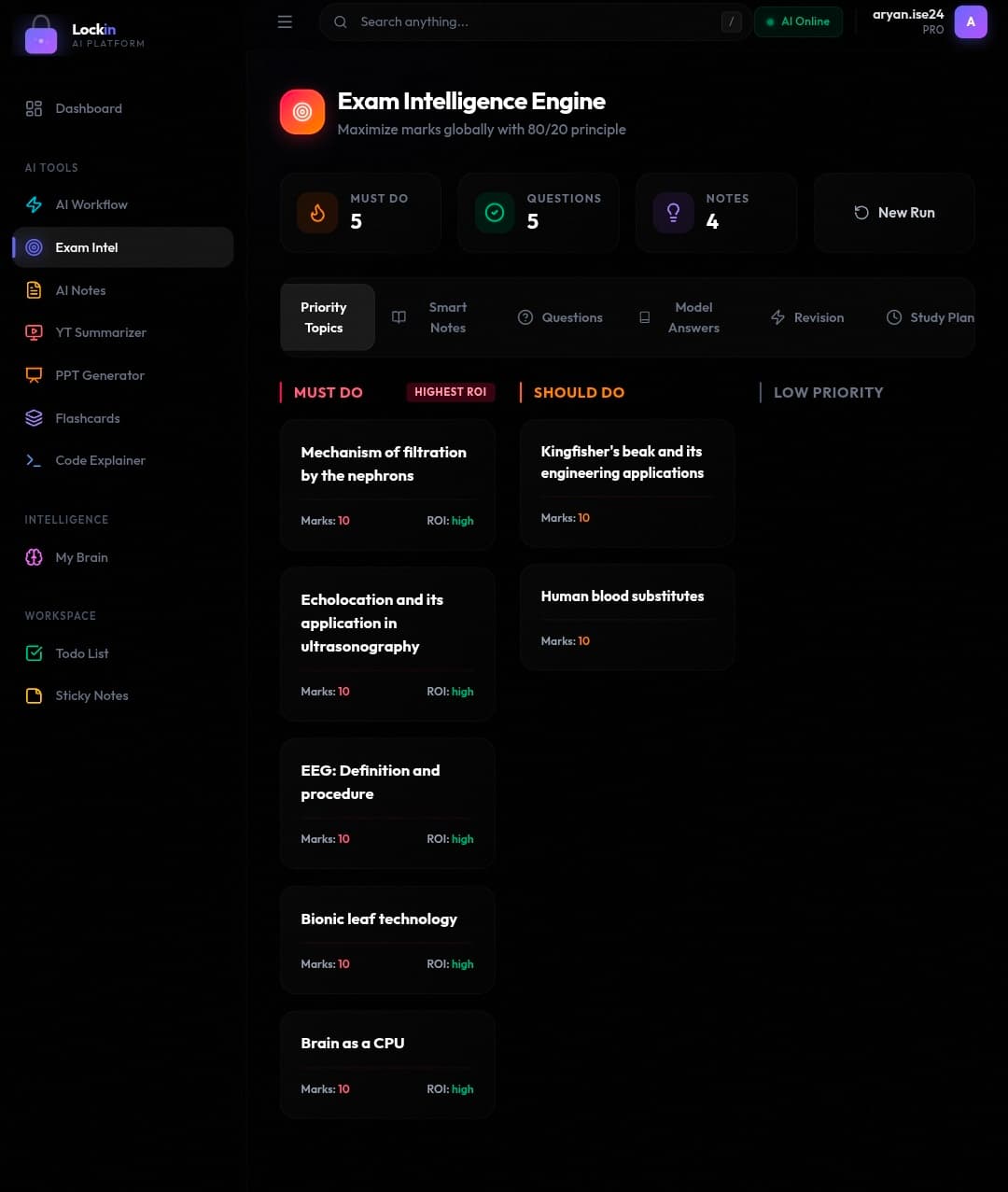Open YT Summarizer monitor icon
This screenshot has width=1008, height=1192.
coord(34,332)
